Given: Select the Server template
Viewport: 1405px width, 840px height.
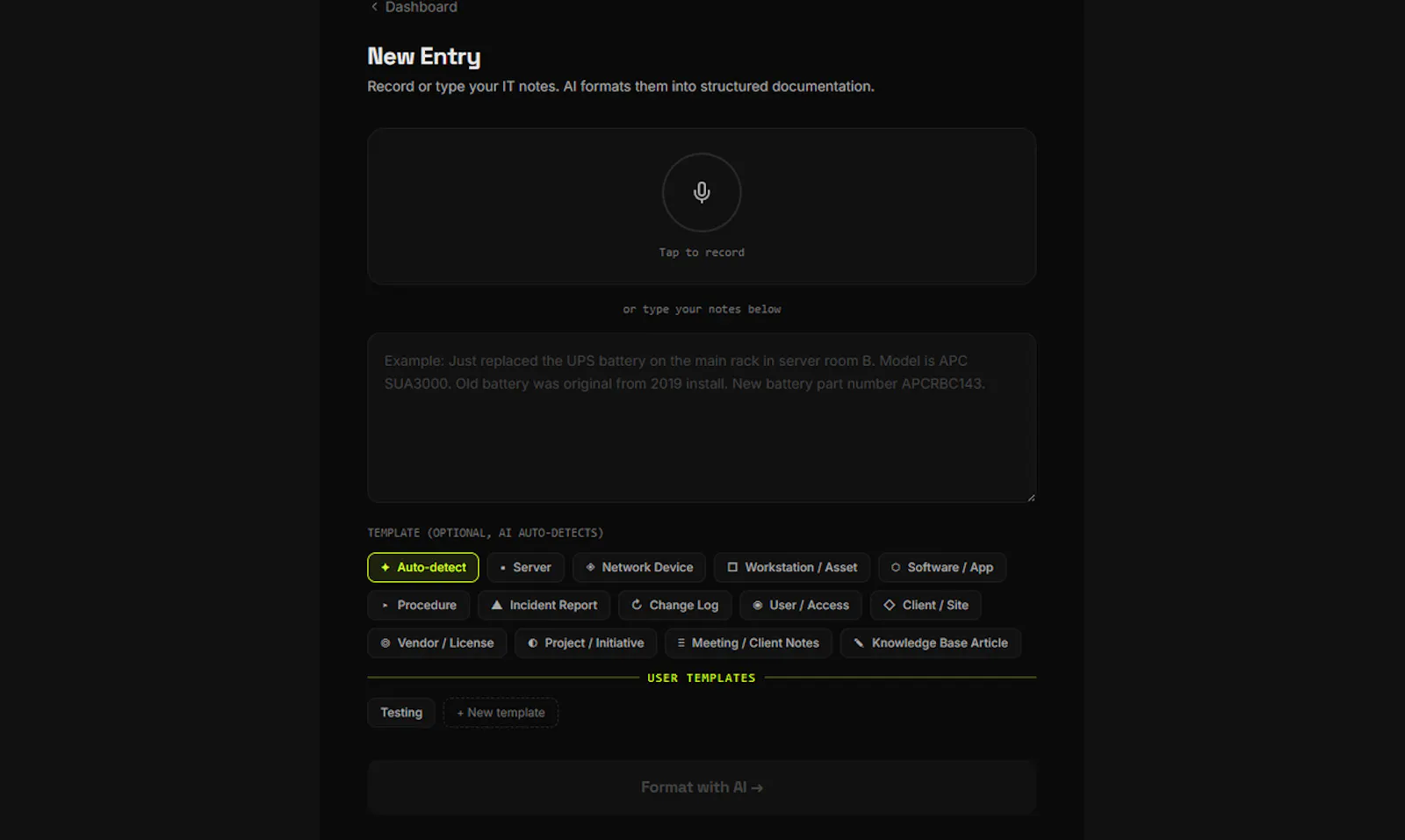Looking at the screenshot, I should click(x=525, y=567).
